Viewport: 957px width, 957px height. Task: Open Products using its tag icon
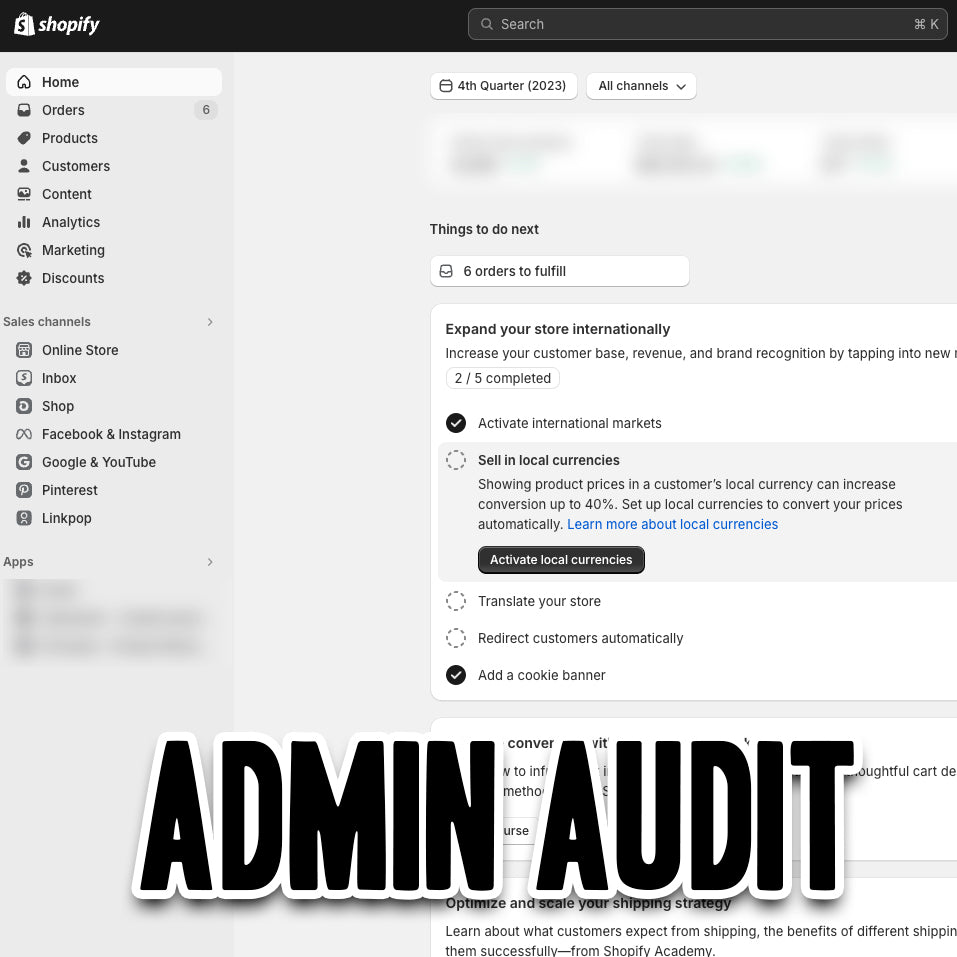tap(23, 138)
